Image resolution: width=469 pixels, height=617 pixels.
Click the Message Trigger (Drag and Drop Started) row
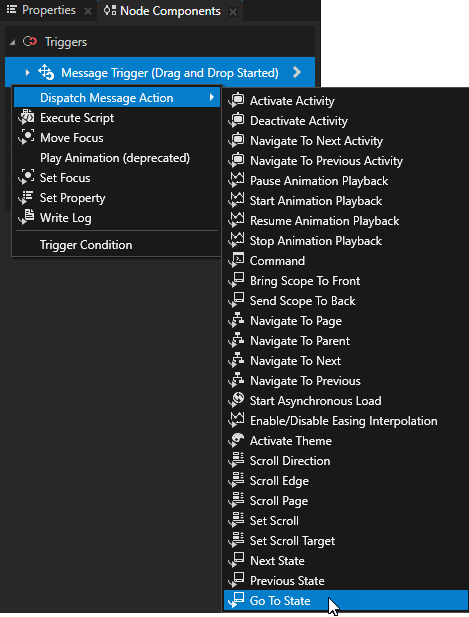point(160,72)
